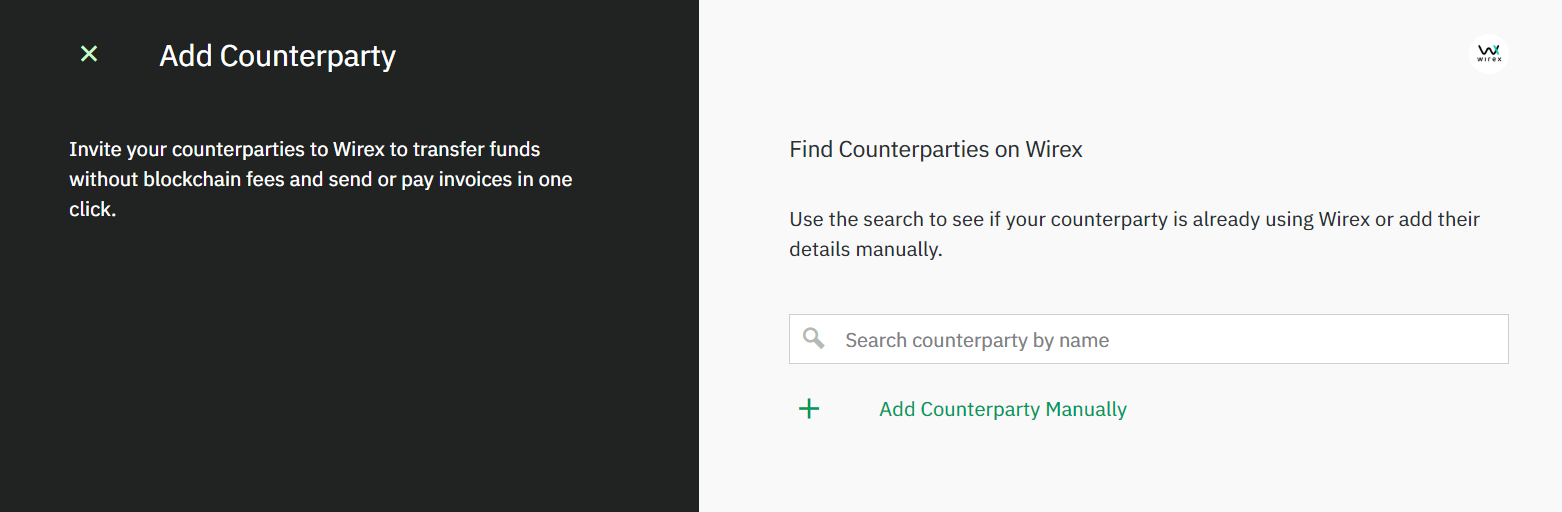This screenshot has width=1562, height=512.
Task: Click the 'Use the search' instruction paragraph
Action: point(1135,234)
